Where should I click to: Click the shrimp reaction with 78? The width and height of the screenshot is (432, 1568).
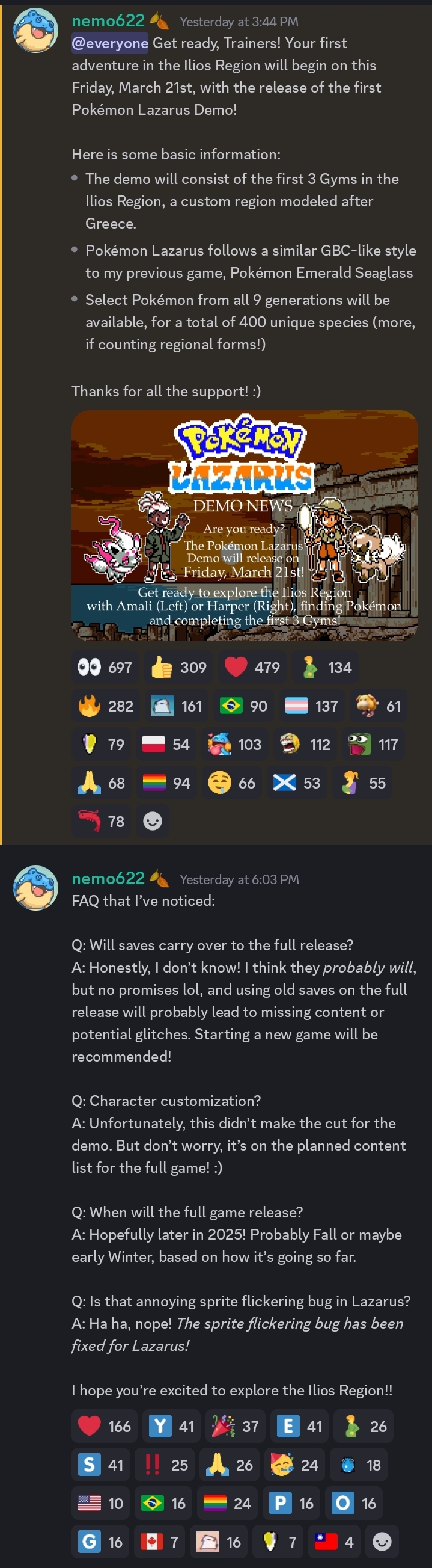pyautogui.click(x=101, y=820)
